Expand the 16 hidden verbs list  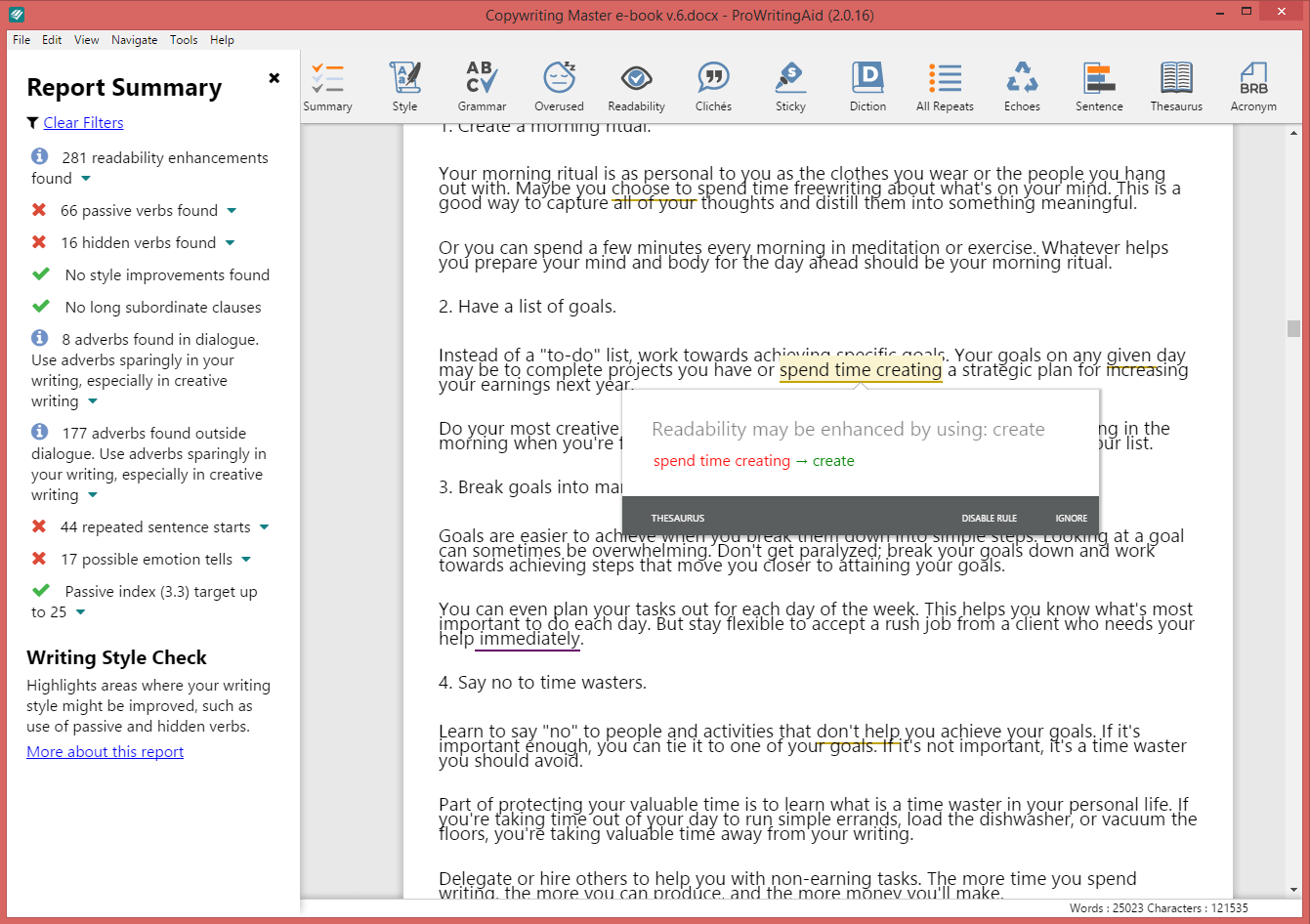tap(231, 243)
